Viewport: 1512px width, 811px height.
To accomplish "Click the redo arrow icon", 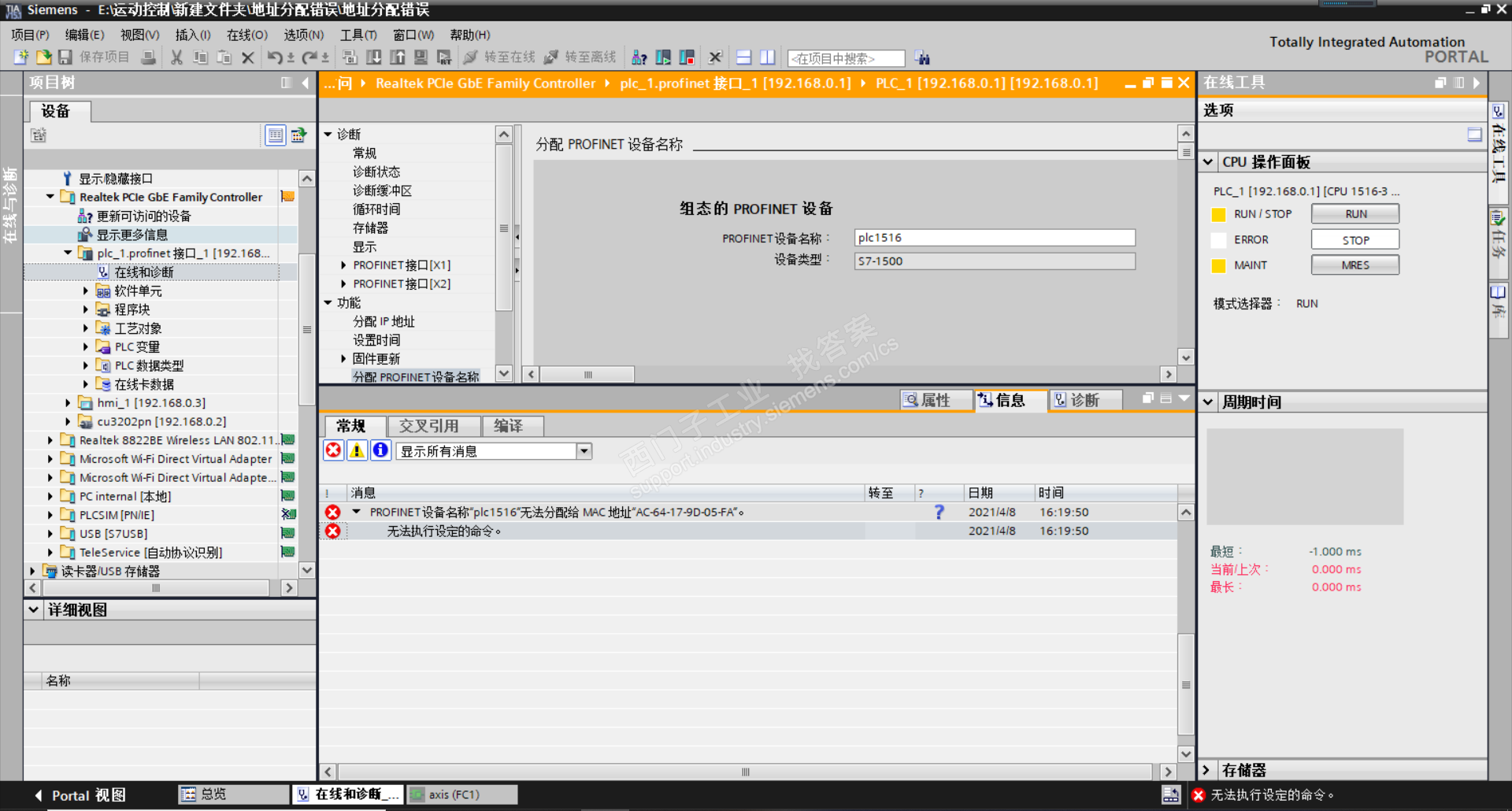I will point(309,57).
